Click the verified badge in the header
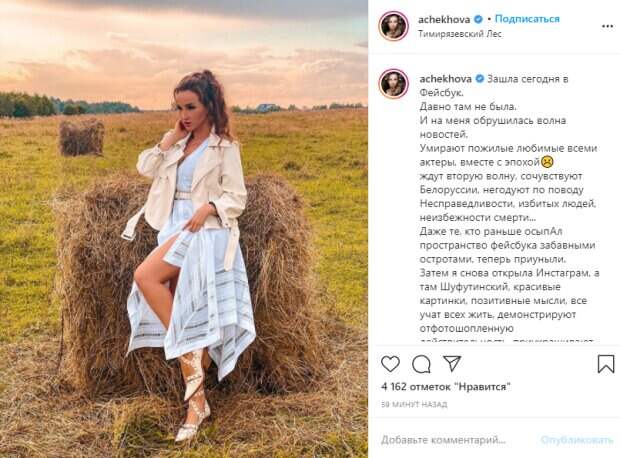Screen dimensions: 620x458 (x=478, y=19)
